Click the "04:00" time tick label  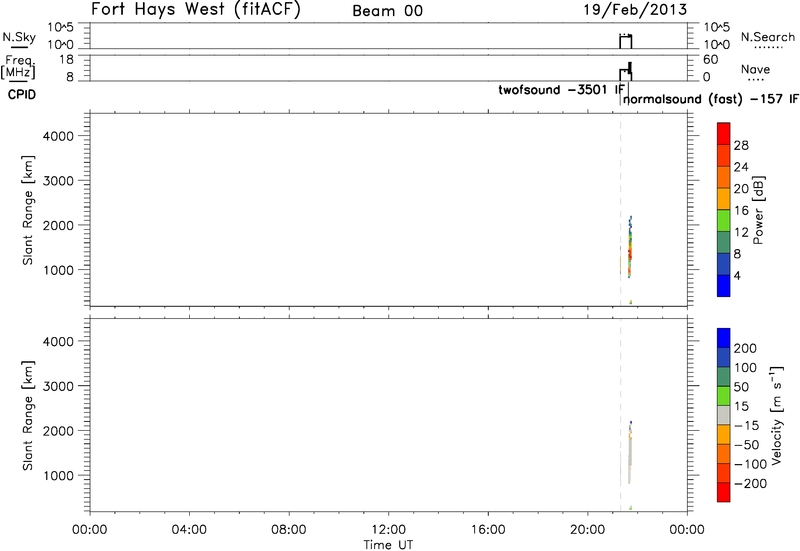(x=189, y=530)
